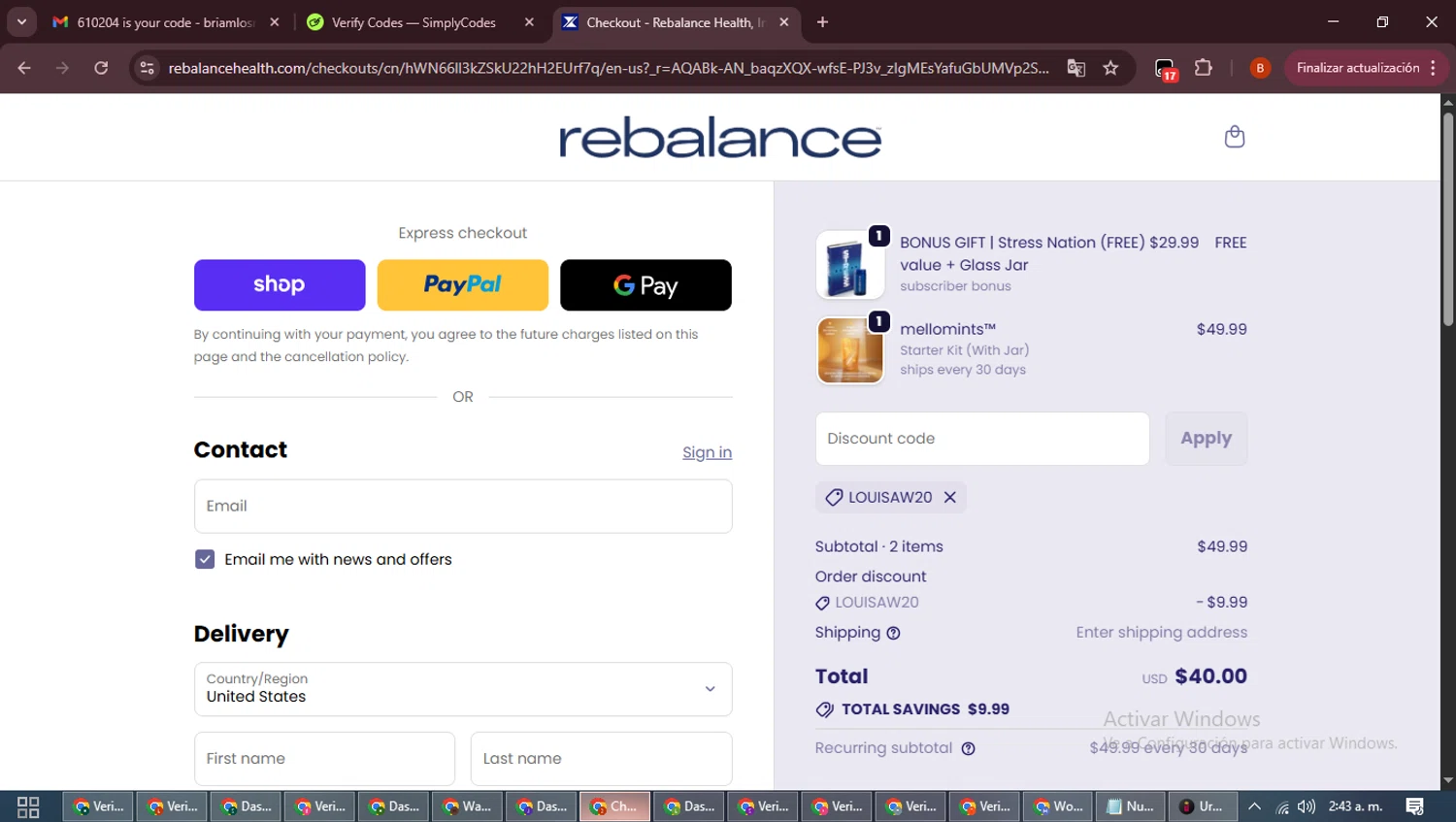1456x822 pixels.
Task: Select the active Ch... taskbar window
Action: (x=615, y=806)
